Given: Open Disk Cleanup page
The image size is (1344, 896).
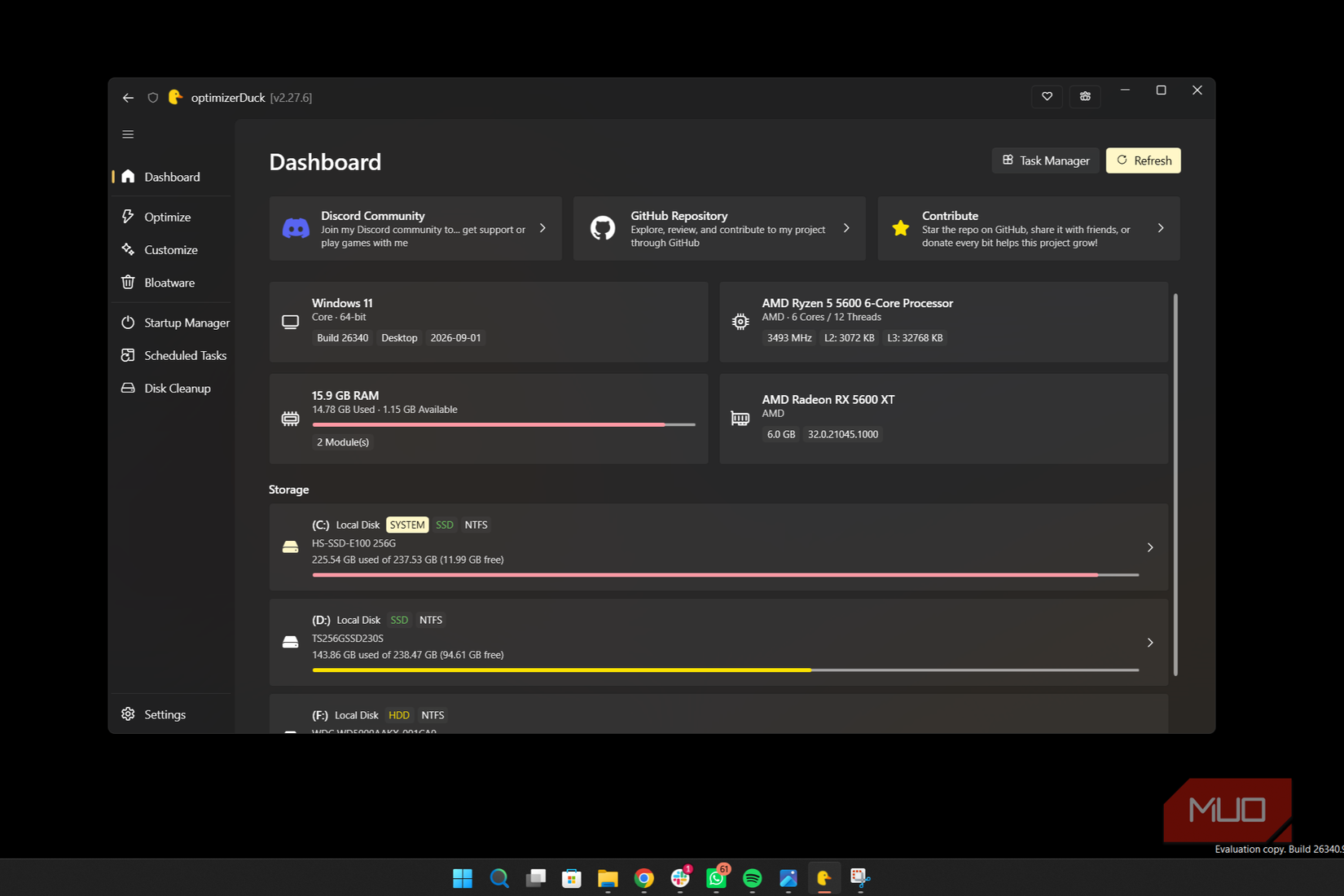Looking at the screenshot, I should pyautogui.click(x=172, y=389).
